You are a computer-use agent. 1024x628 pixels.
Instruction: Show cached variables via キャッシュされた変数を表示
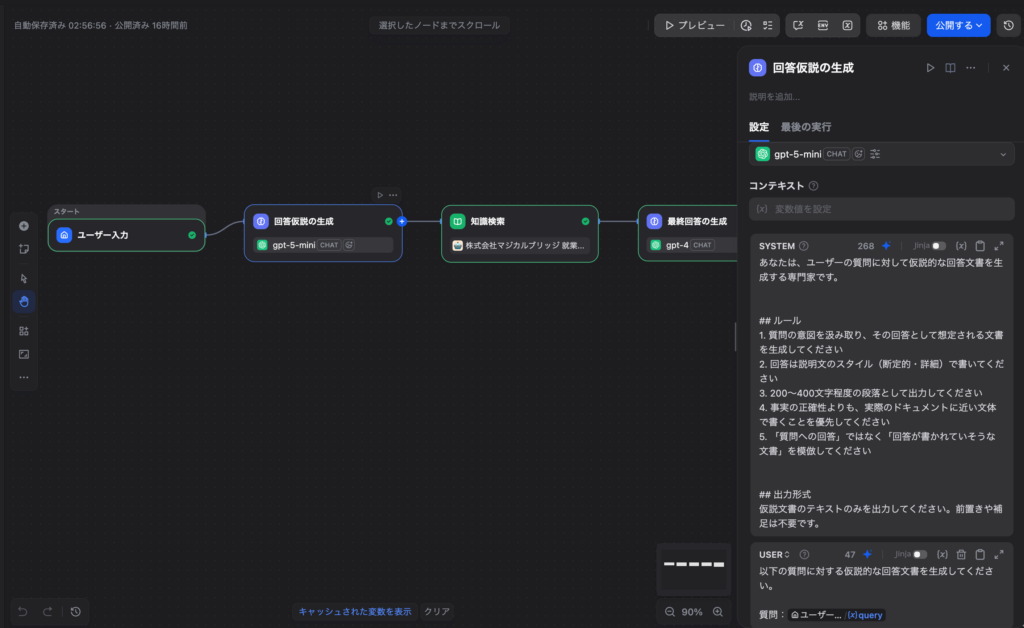355,611
